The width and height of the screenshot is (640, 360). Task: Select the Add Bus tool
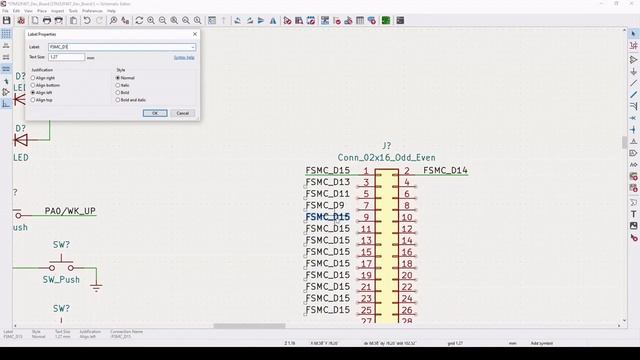pyautogui.click(x=633, y=95)
